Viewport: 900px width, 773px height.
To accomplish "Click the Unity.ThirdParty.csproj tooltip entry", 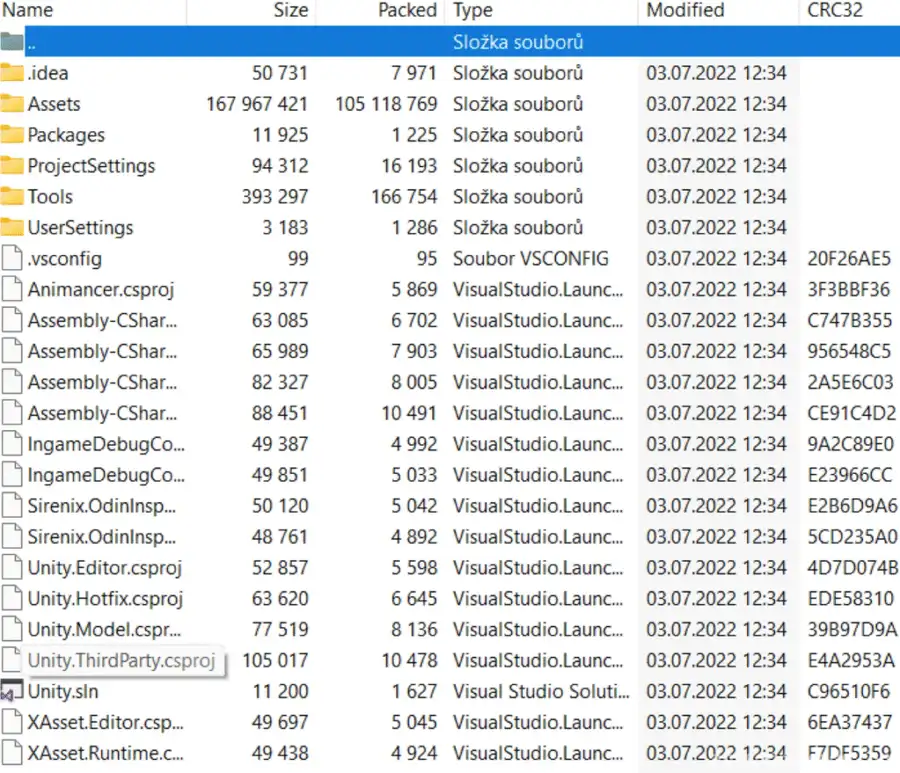I will [120, 661].
